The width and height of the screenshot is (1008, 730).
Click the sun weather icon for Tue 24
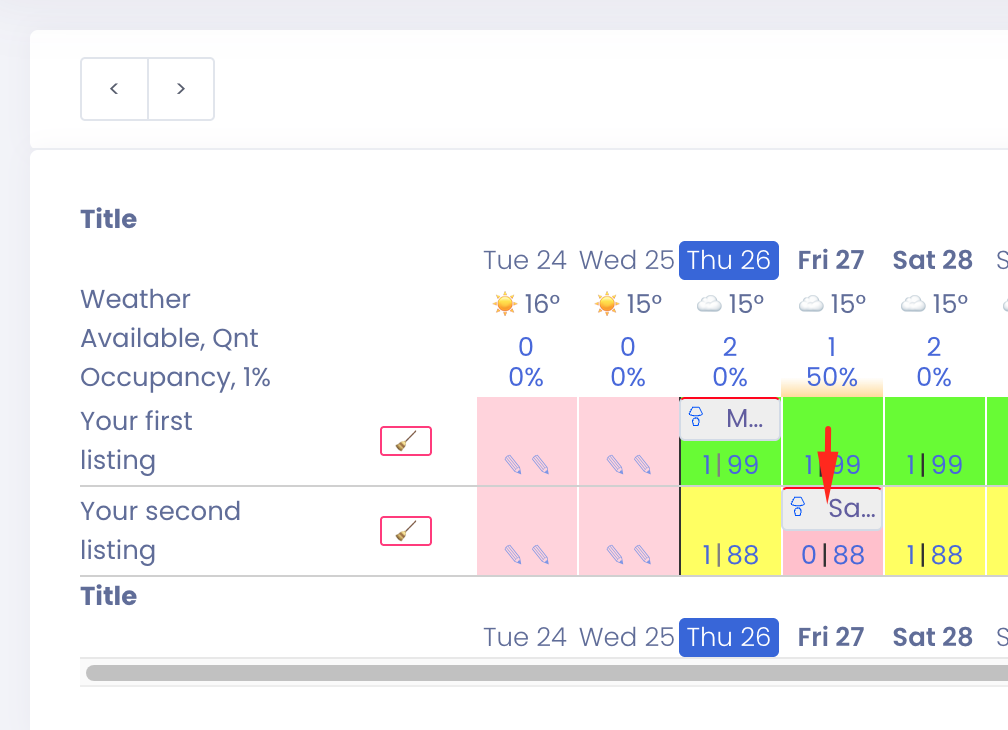pyautogui.click(x=506, y=303)
